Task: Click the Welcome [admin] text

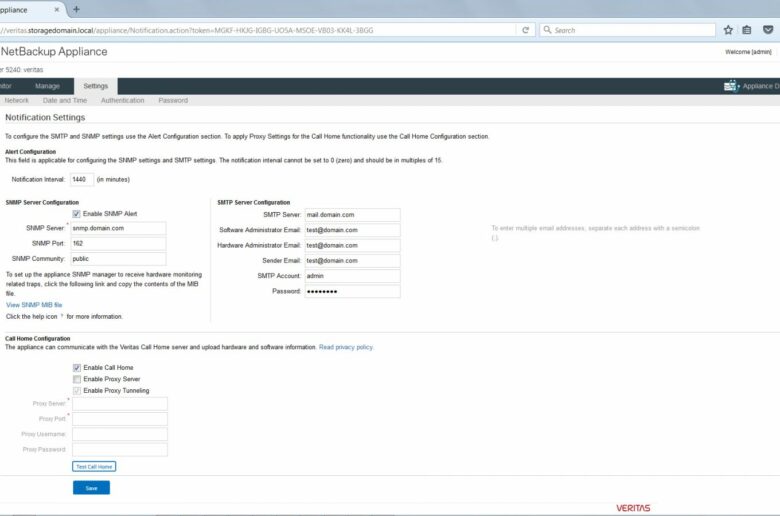Action: 748,52
